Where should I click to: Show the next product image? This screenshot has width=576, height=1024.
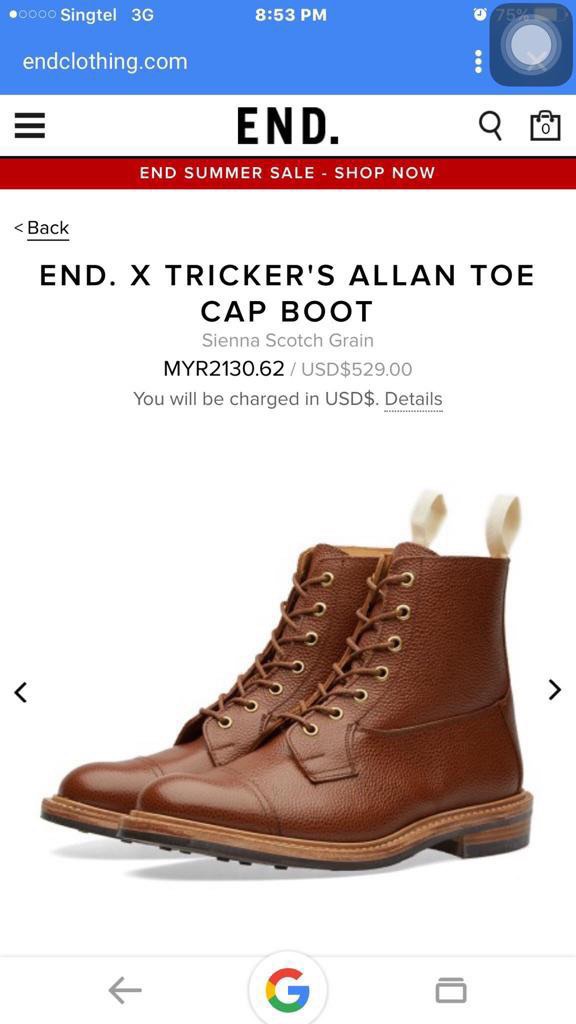coord(554,689)
